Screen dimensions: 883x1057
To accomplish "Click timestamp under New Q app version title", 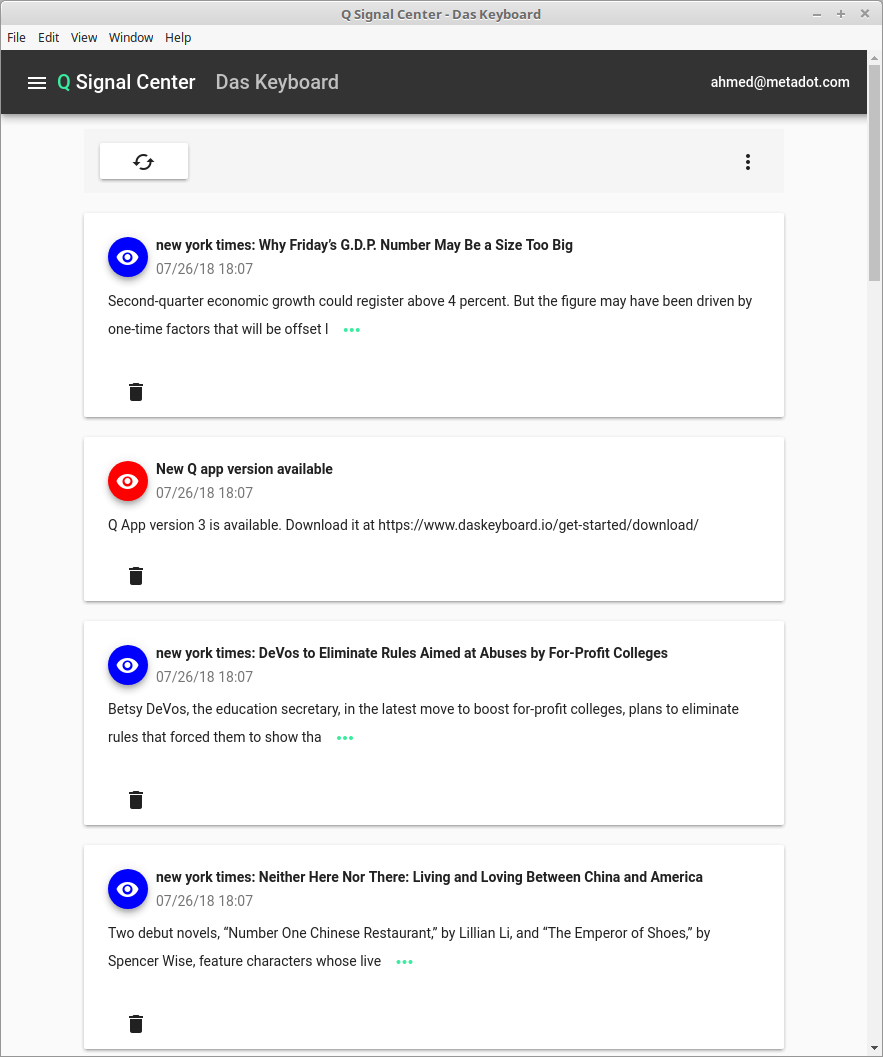I will click(204, 493).
